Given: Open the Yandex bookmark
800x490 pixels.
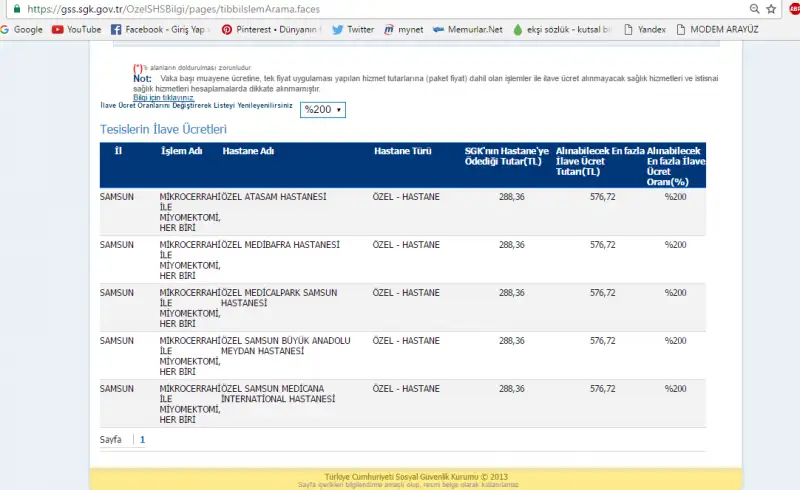Looking at the screenshot, I should pos(644,30).
